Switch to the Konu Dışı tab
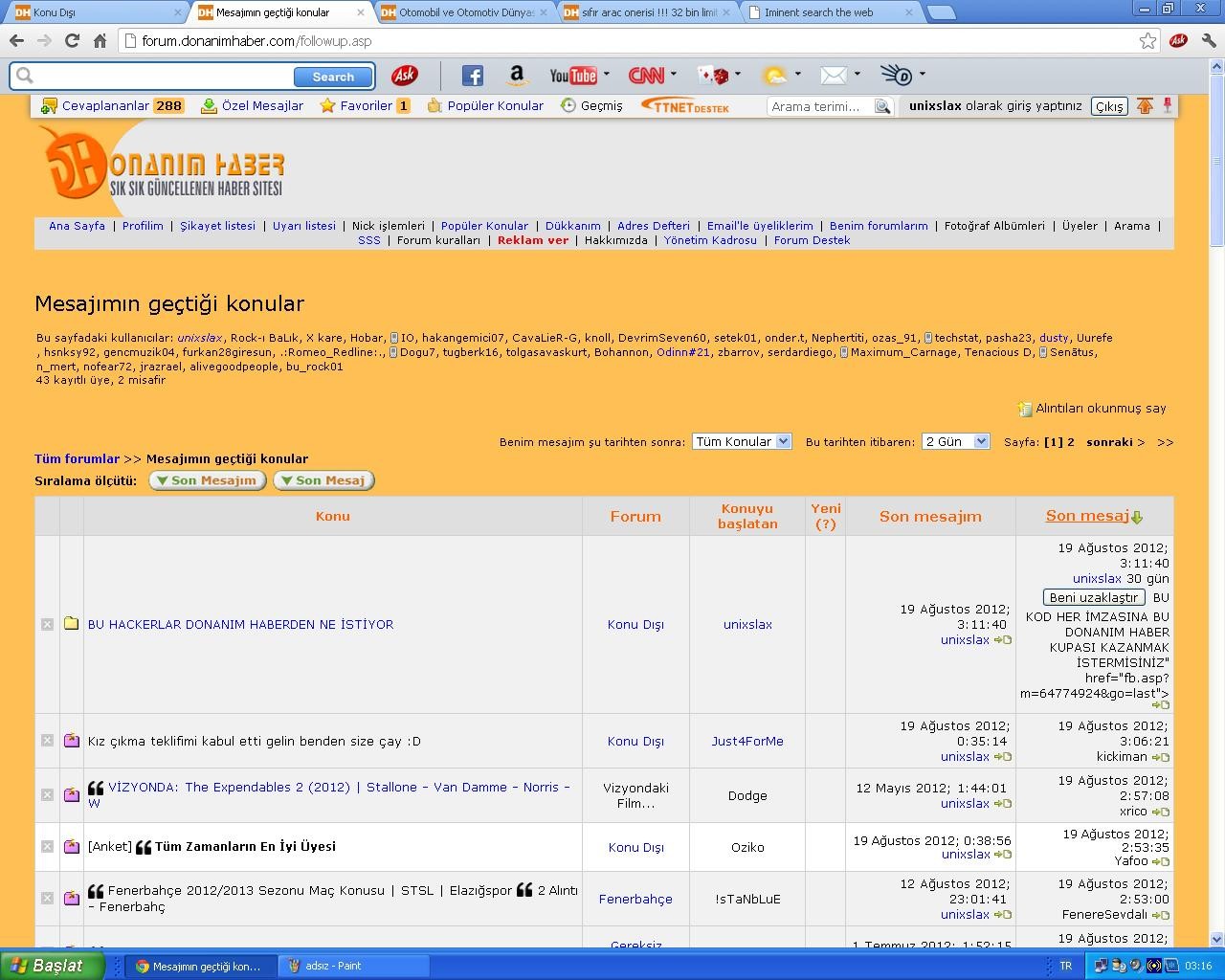The height and width of the screenshot is (980, 1225). tap(97, 12)
